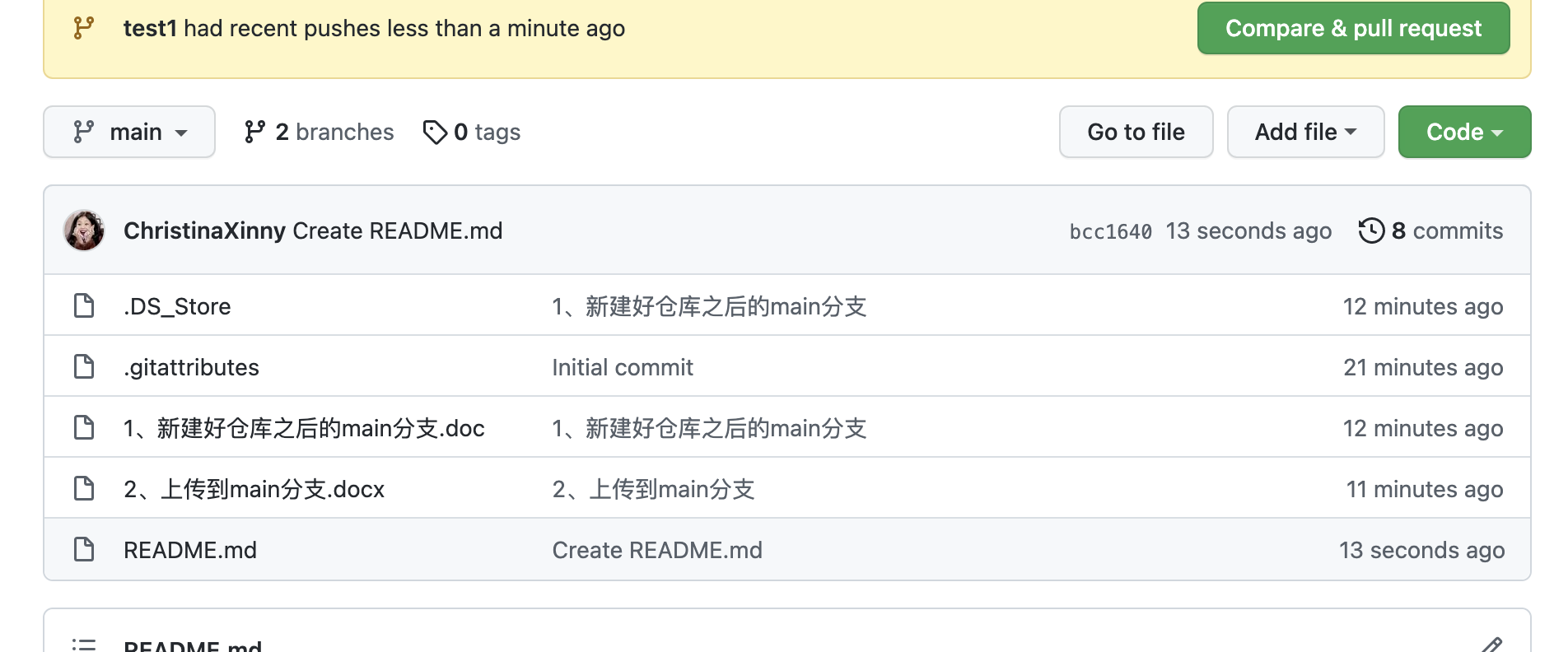
Task: Click ChristinaXinny's avatar thumbnail
Action: [x=84, y=231]
